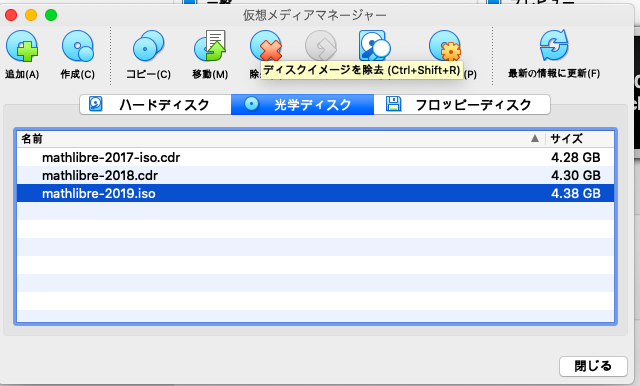Viewport: 640px width, 386px height.
Task: Select mathlibre-2018.cdr row
Action: click(x=315, y=175)
